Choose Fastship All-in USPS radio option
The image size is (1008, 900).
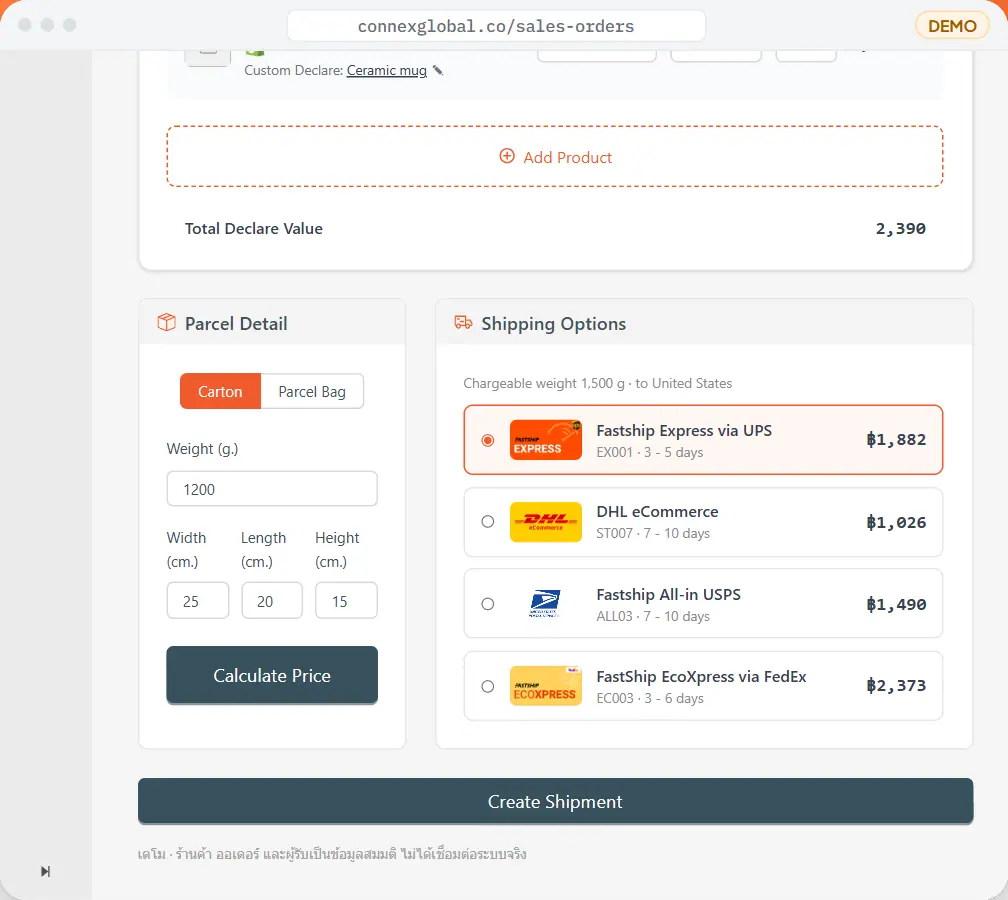[488, 604]
